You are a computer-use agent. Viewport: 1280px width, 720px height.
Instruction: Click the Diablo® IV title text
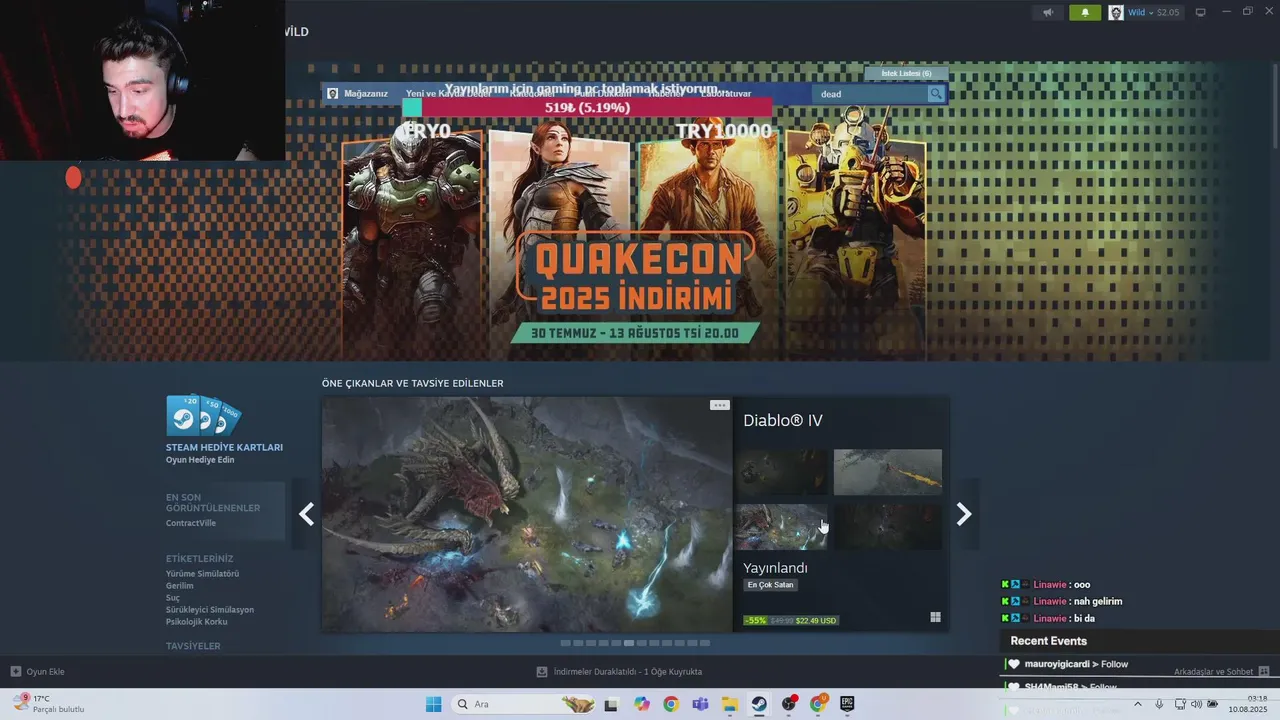coord(783,421)
